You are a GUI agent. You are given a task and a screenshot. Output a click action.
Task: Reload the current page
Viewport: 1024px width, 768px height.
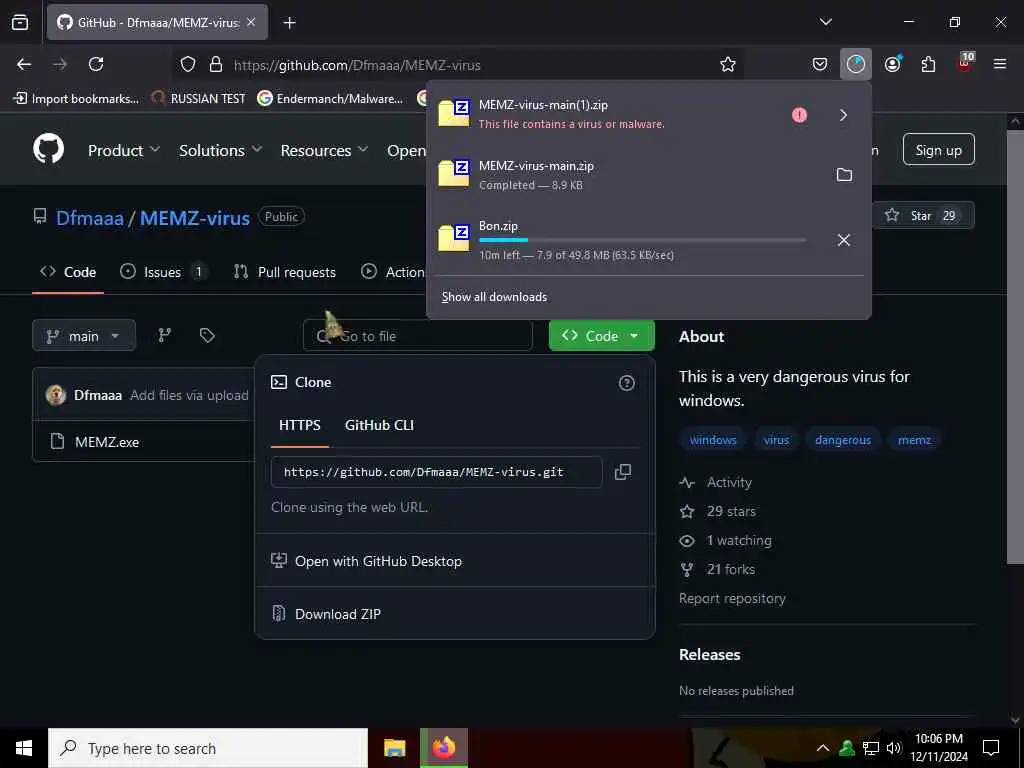coord(96,64)
